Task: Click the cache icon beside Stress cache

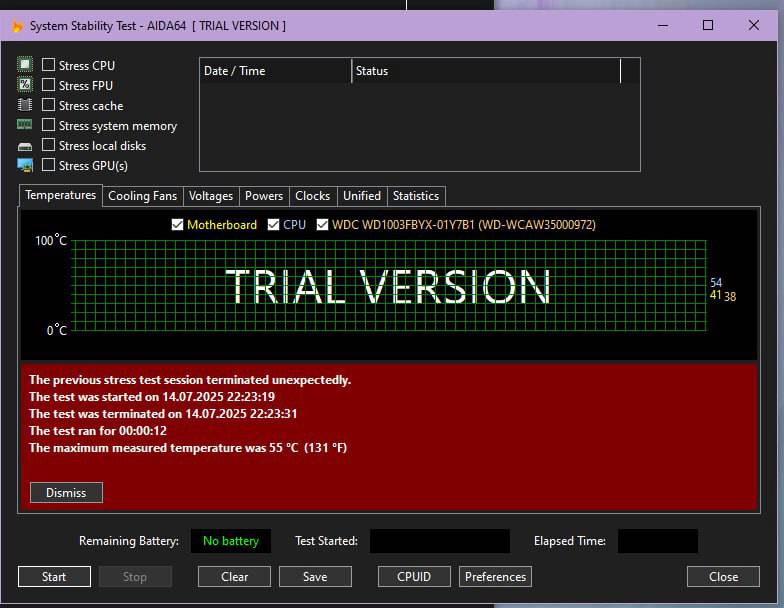Action: (25, 105)
